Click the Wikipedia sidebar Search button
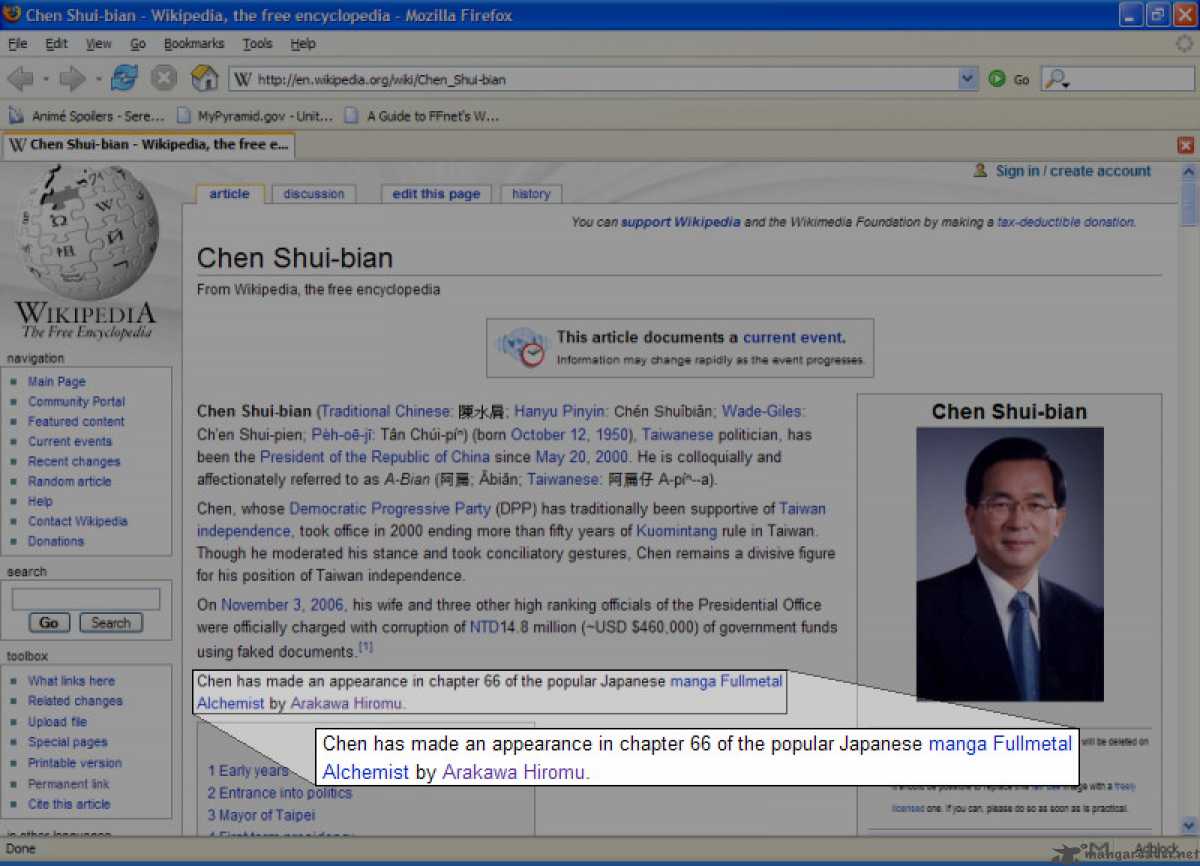 [111, 622]
